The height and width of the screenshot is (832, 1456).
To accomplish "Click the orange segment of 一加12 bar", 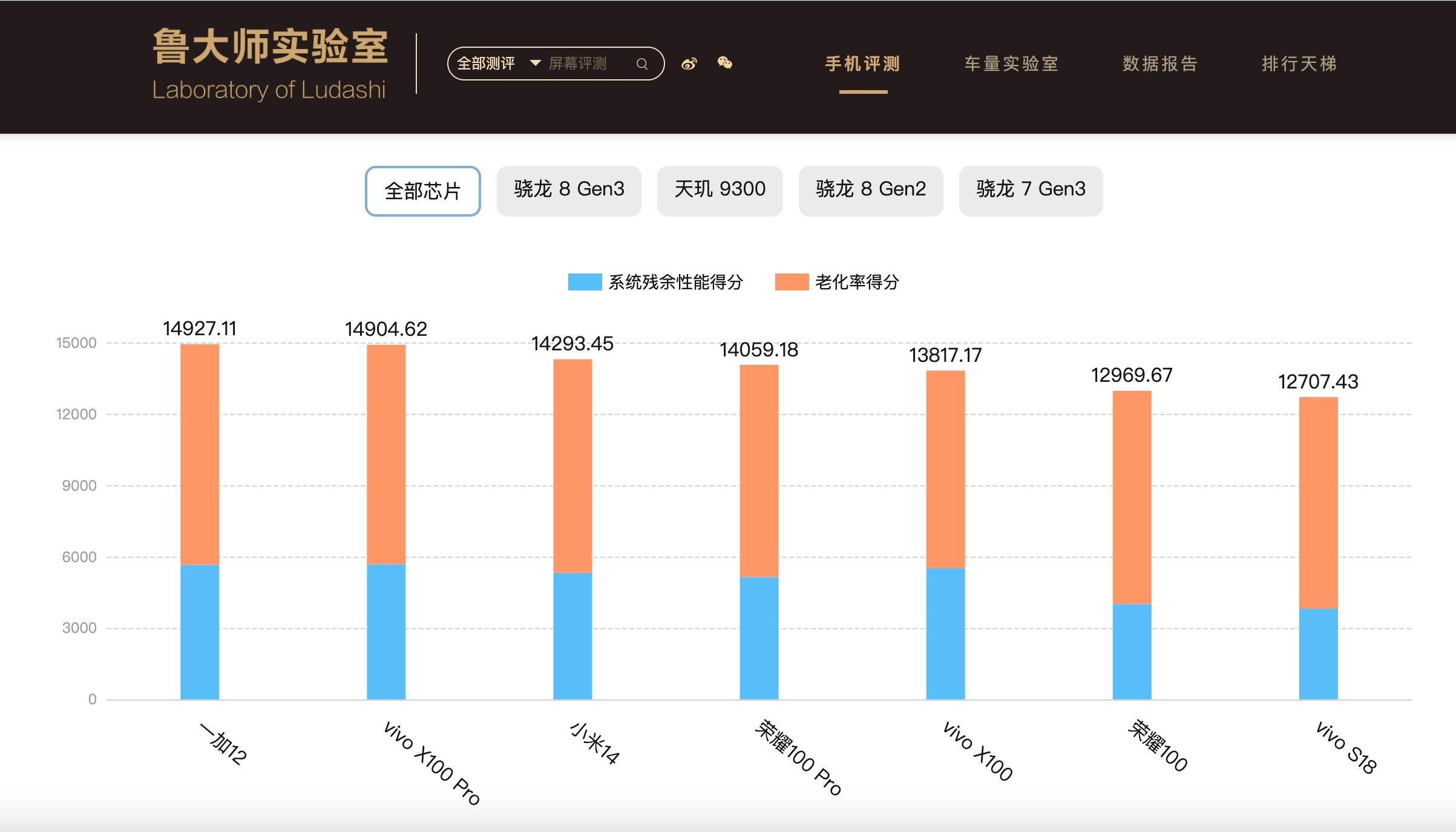I will (200, 454).
